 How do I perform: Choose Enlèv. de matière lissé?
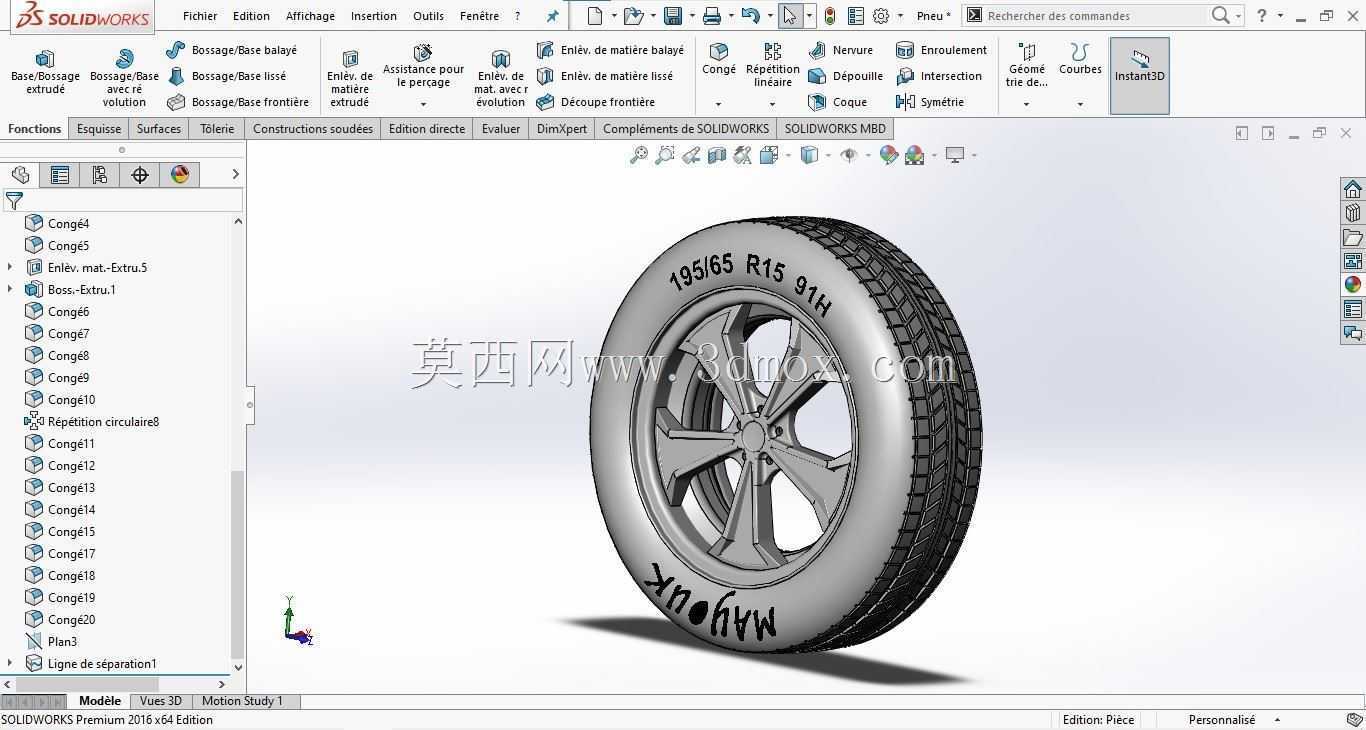tap(604, 76)
